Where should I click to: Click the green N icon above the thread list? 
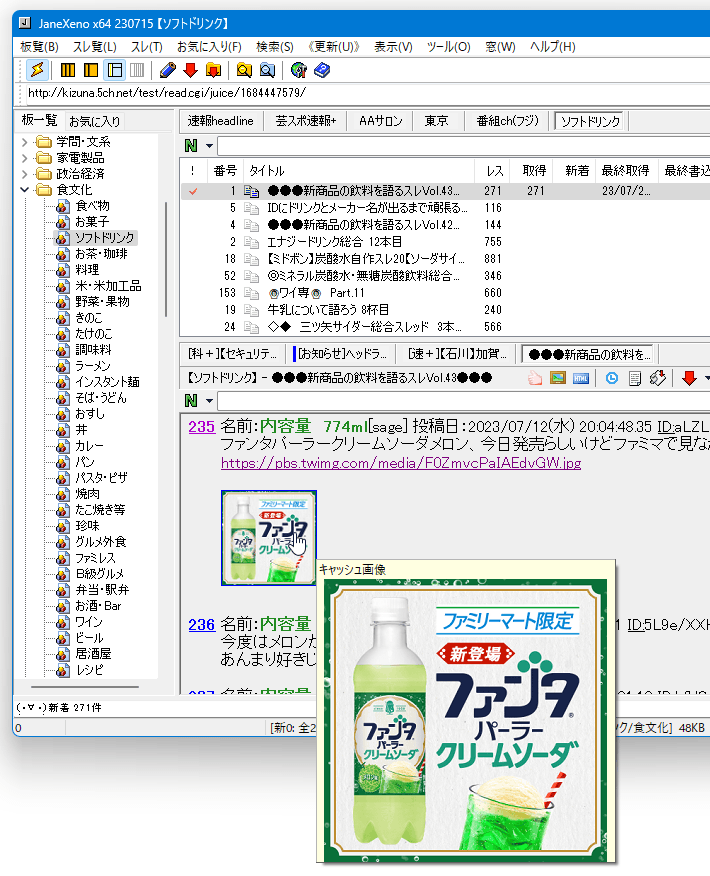click(x=191, y=146)
